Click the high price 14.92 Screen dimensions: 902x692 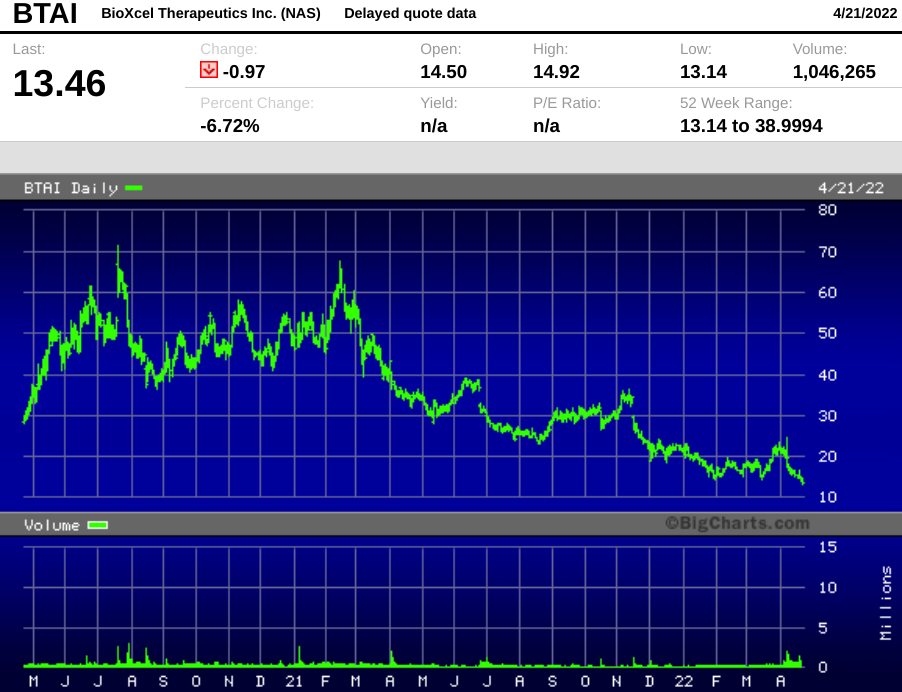[556, 72]
